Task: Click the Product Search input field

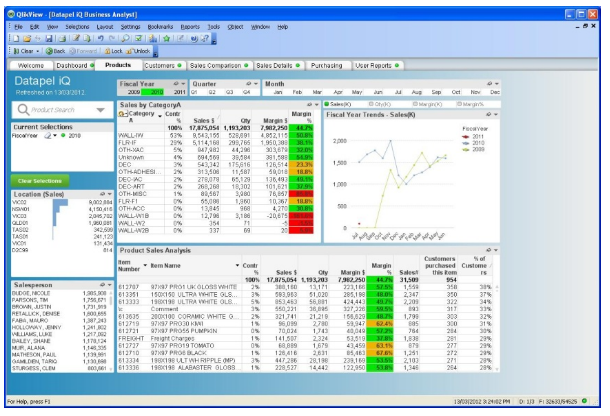Action: tap(62, 110)
